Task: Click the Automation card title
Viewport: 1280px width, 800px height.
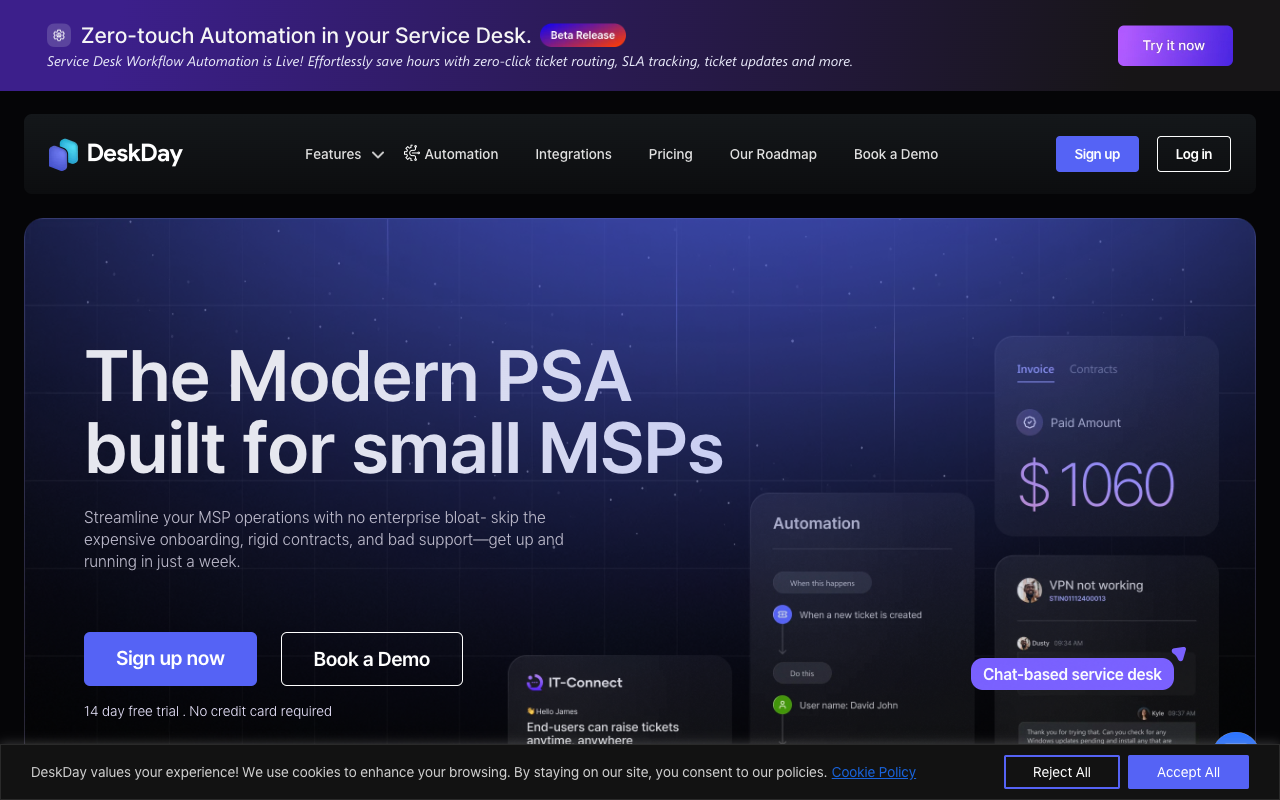Action: (x=816, y=523)
